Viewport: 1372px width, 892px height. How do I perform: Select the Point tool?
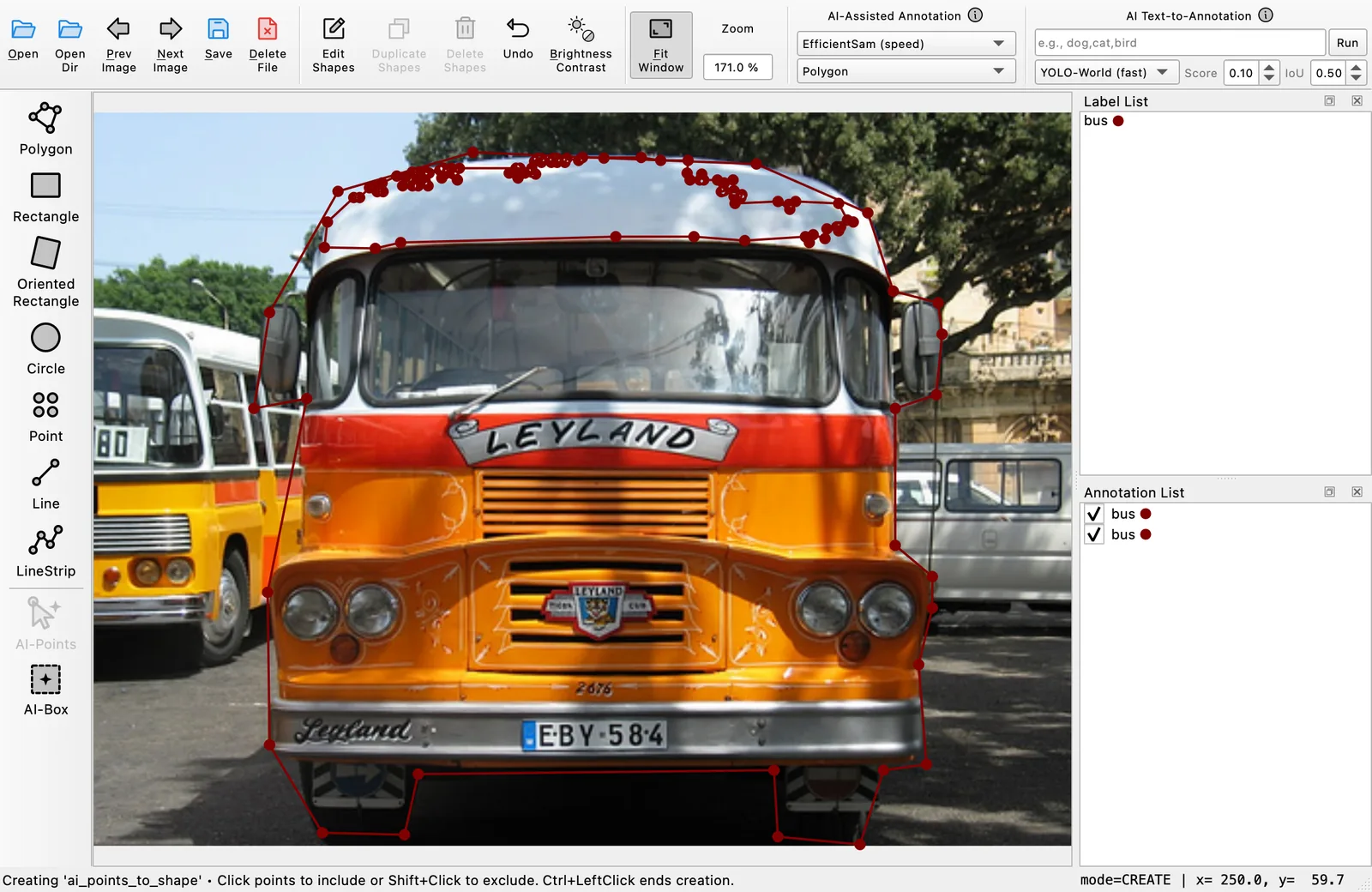tap(45, 417)
